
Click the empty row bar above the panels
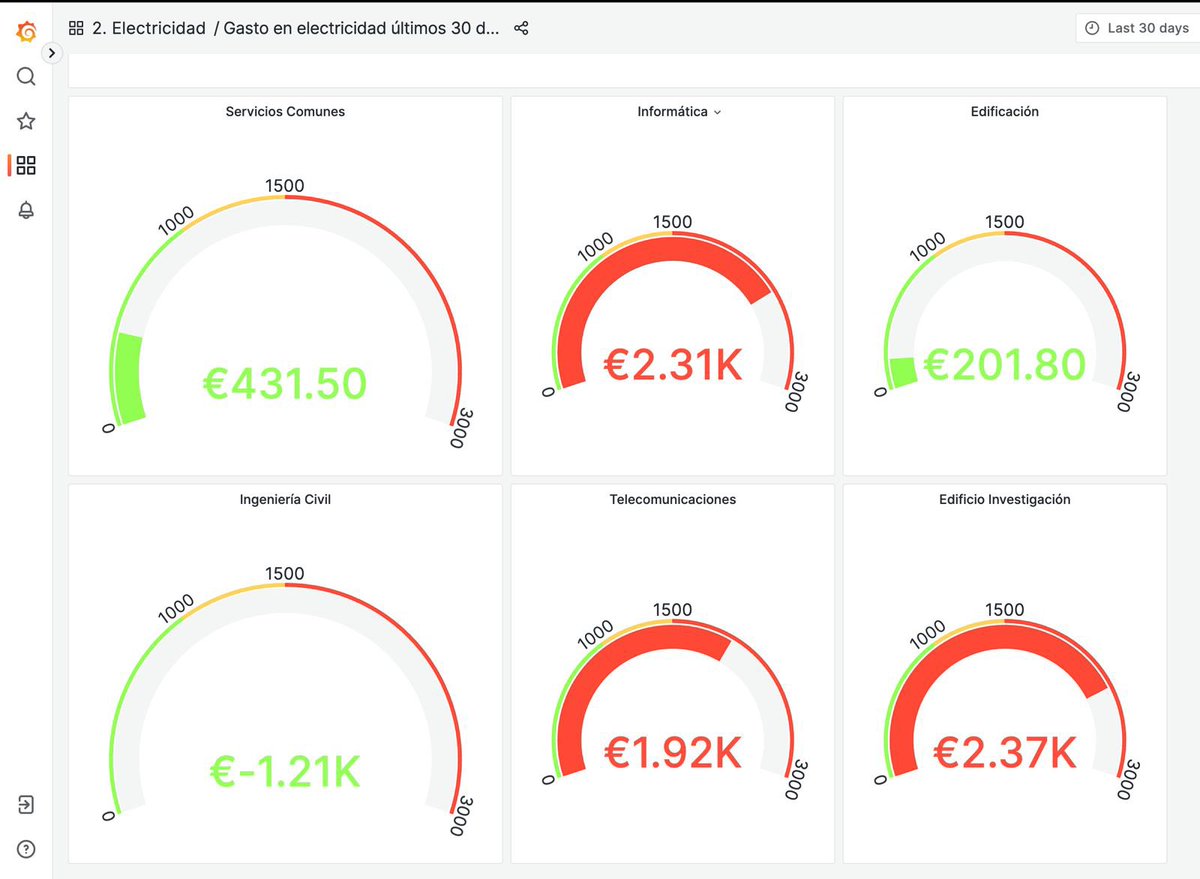[634, 71]
